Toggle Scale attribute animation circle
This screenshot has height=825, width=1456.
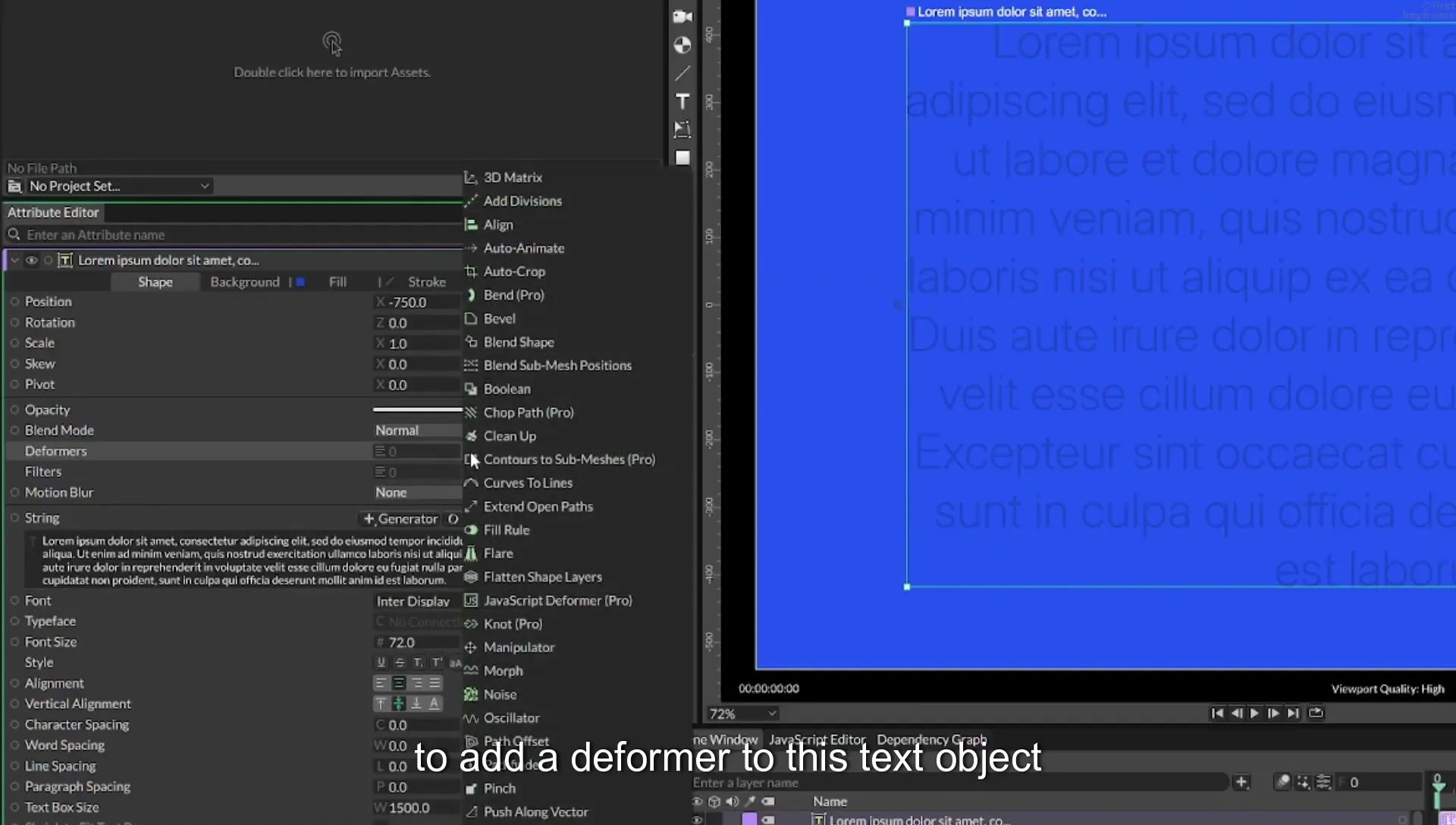click(x=14, y=343)
